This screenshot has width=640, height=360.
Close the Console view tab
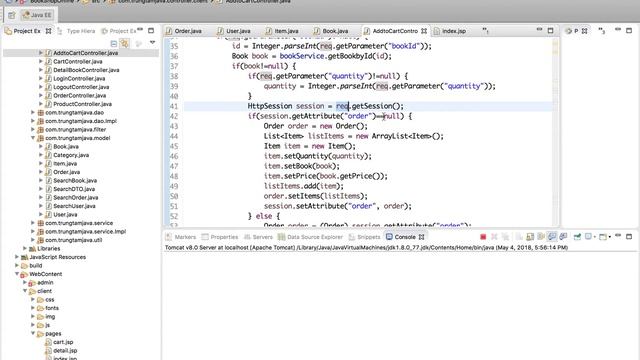point(422,237)
